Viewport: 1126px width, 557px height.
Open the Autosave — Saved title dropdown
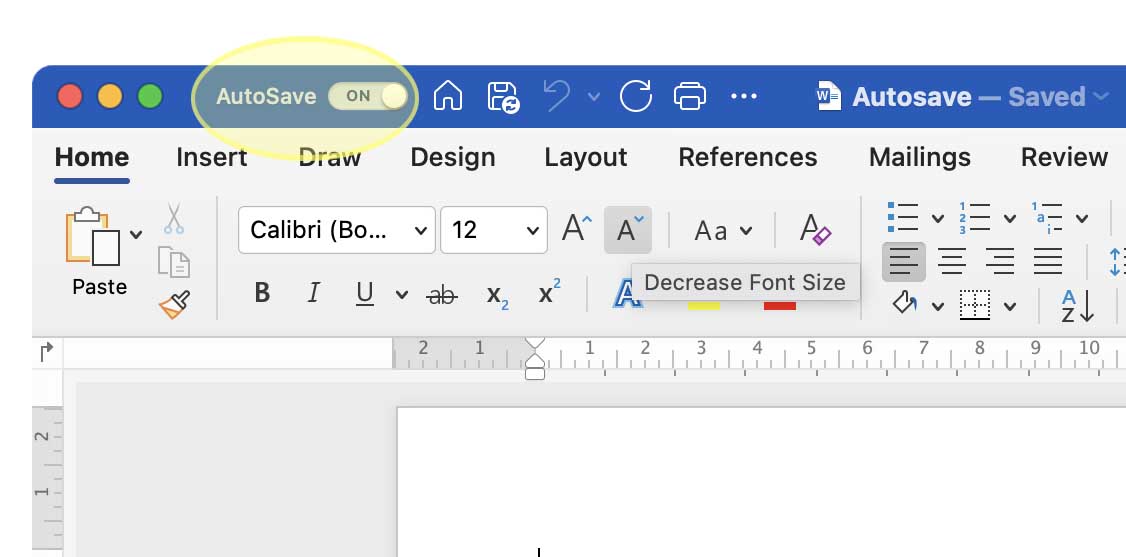tap(1101, 96)
